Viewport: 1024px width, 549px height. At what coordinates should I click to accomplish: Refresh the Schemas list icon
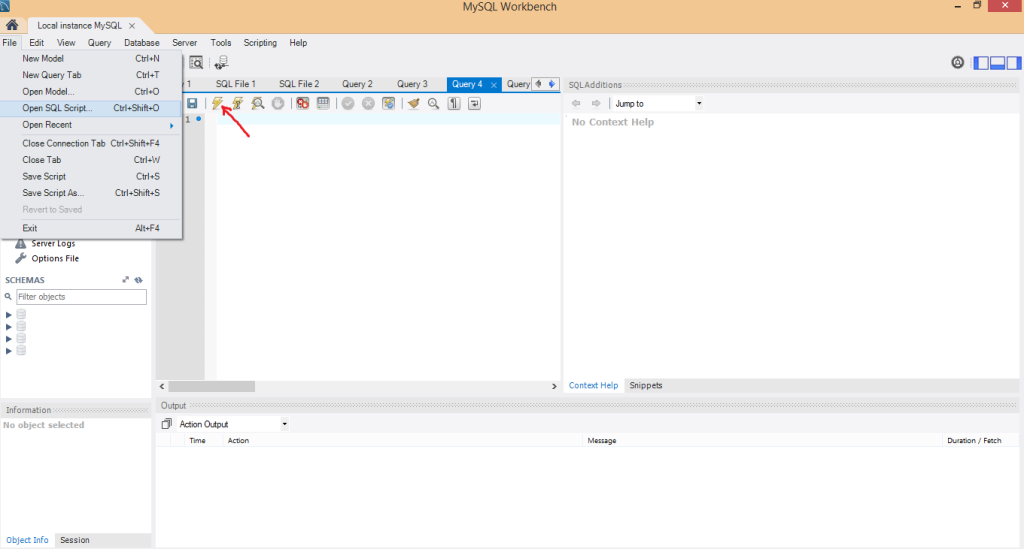138,280
